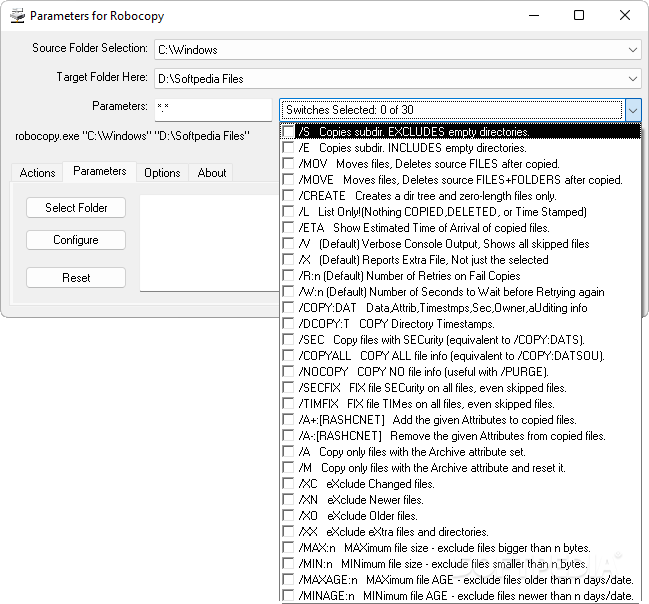Enable the /TIMFIX fix file times switch

click(x=288, y=404)
